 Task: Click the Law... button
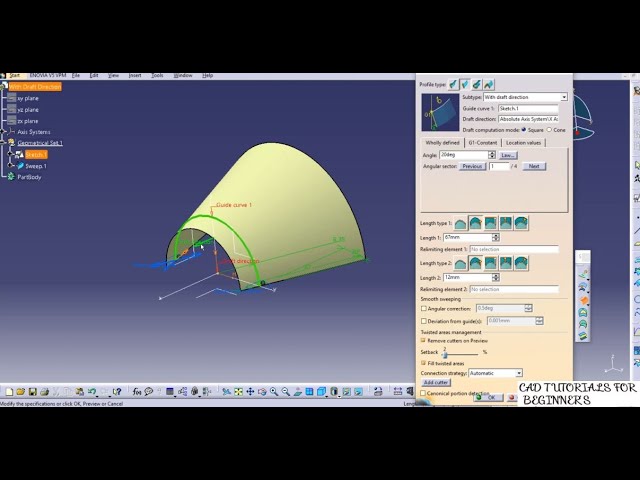coord(507,156)
